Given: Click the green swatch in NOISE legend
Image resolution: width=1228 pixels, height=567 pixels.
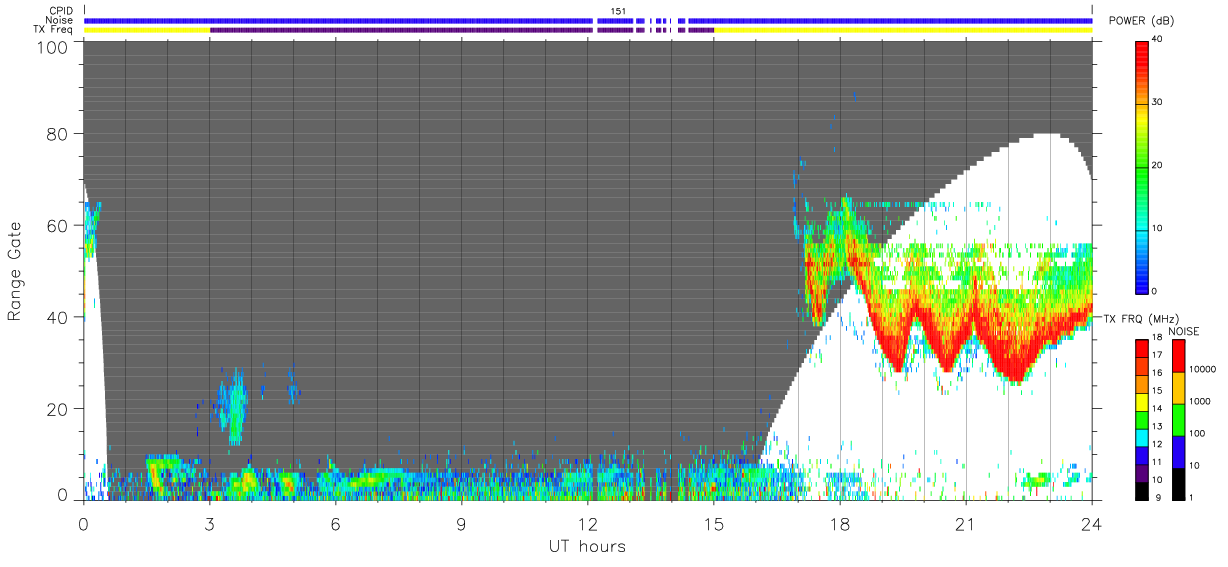Looking at the screenshot, I should (1180, 419).
